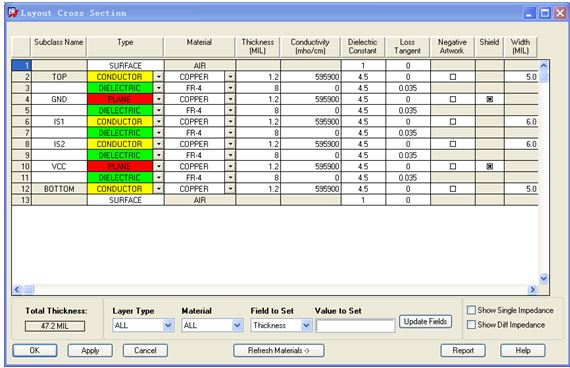Open Type dropdown for IS2 row 8
570x368 pixels.
[x=159, y=144]
